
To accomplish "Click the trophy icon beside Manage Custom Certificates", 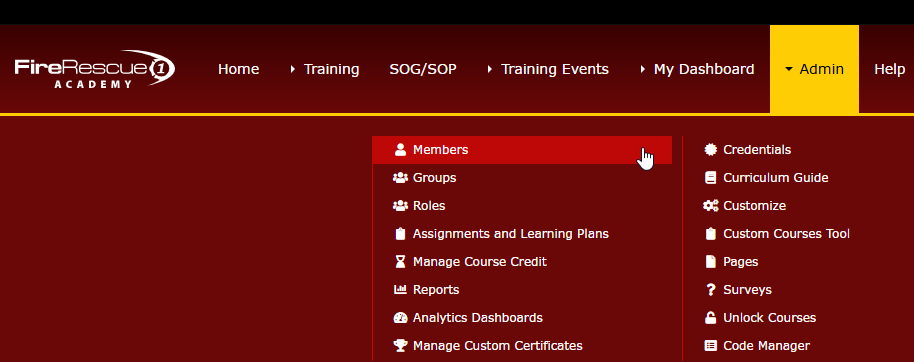I will coord(400,346).
